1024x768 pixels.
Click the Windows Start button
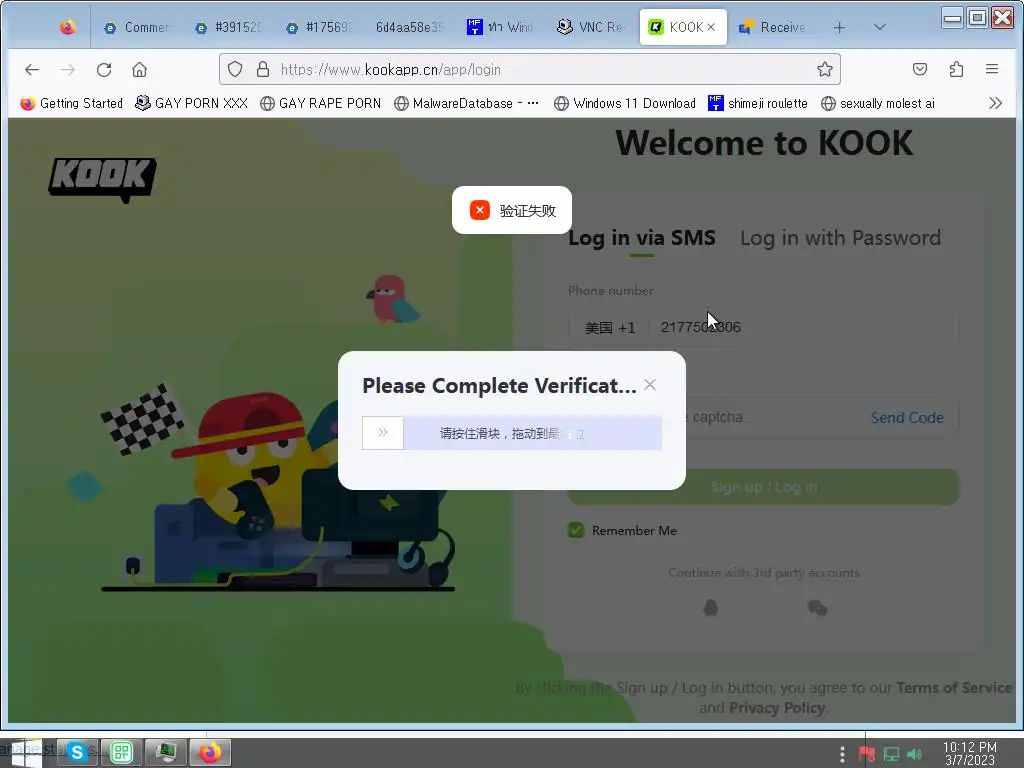25,754
